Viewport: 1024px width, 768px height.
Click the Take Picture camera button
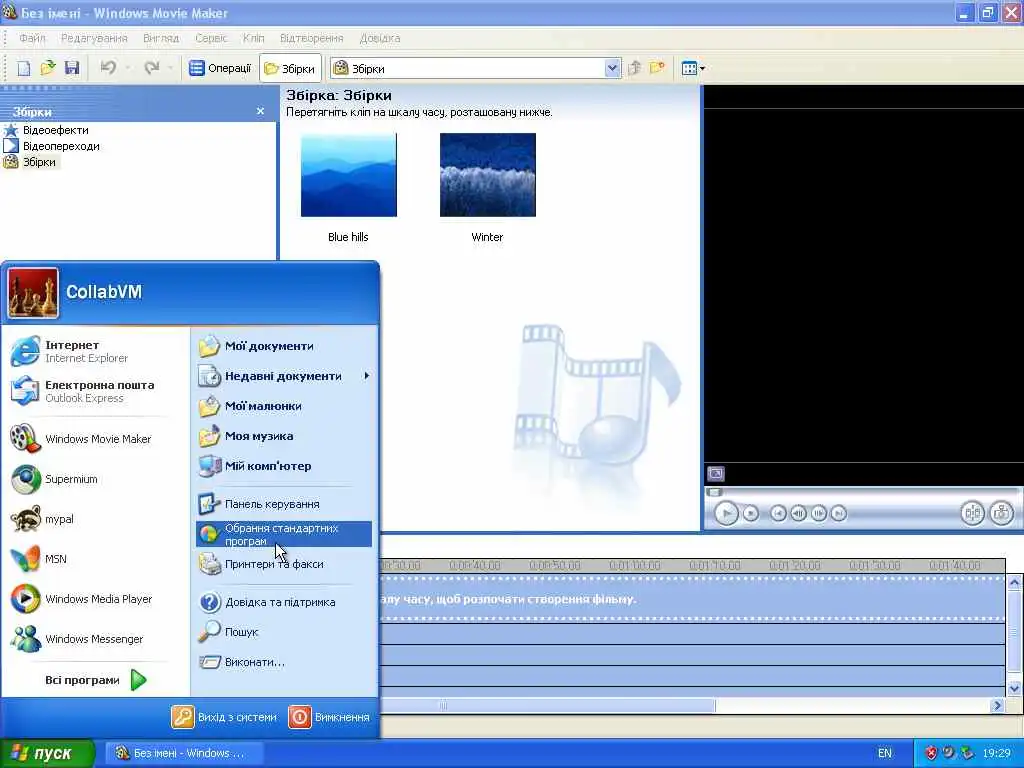1001,513
